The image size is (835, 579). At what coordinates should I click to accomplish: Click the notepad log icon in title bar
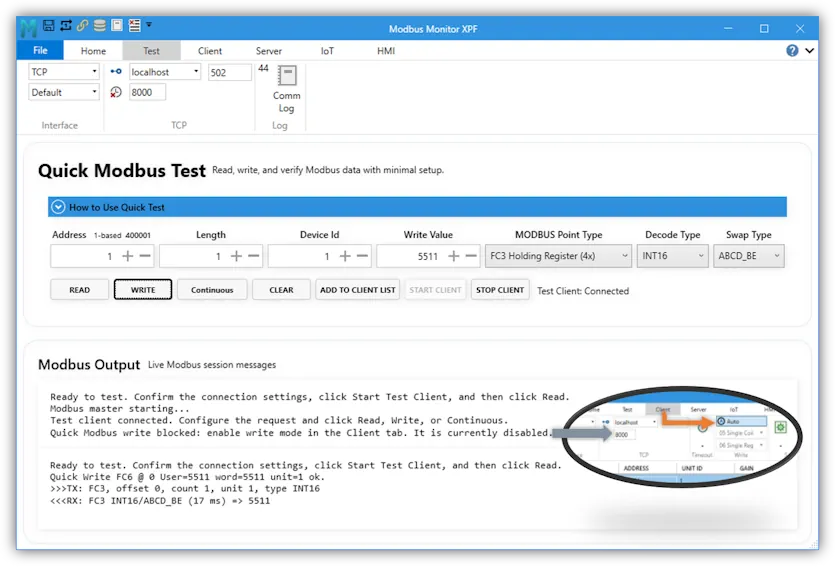pyautogui.click(x=117, y=25)
